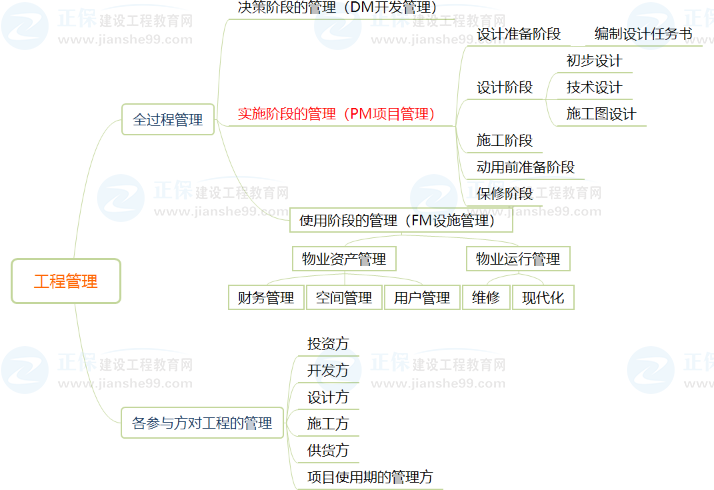Click the 使用阶段的管理（FM设施管理）box

(397, 220)
